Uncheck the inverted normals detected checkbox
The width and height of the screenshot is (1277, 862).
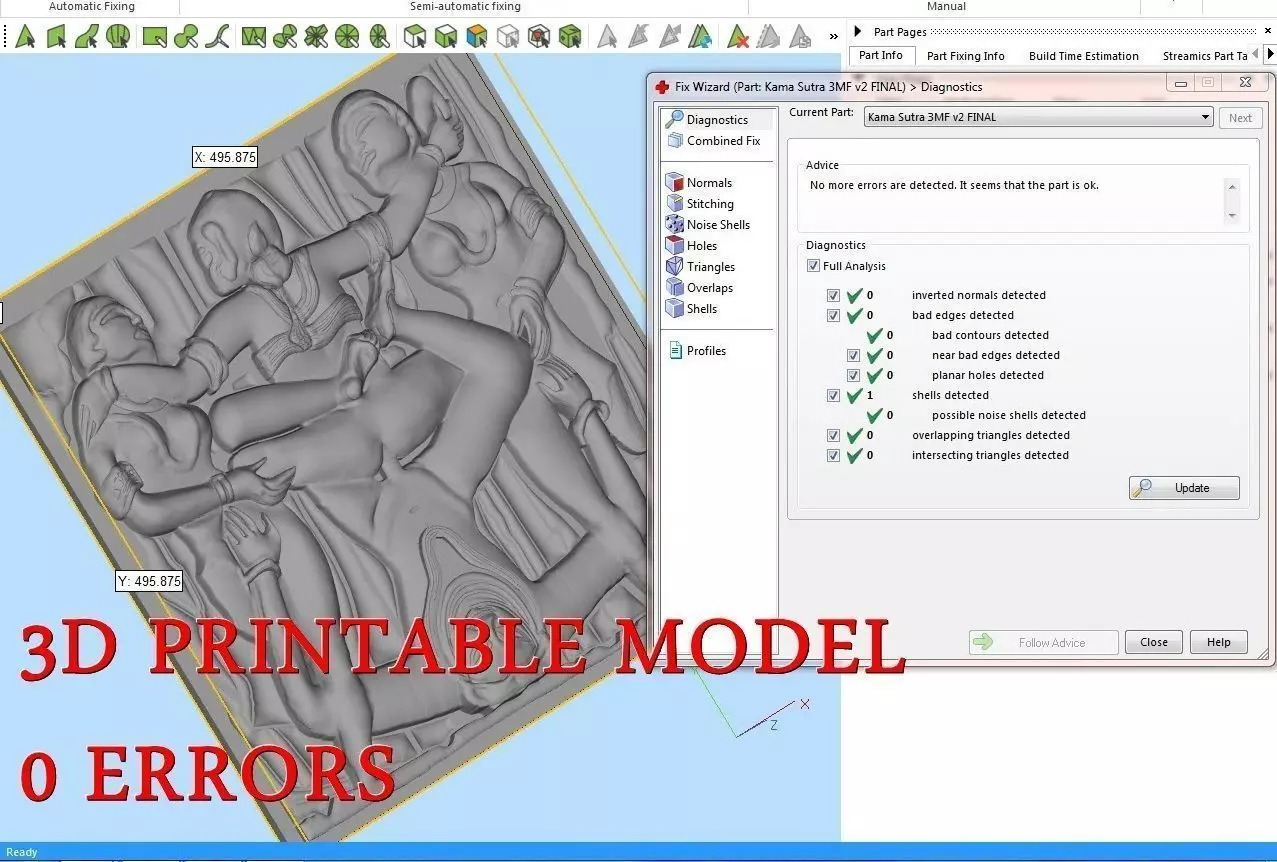coord(834,295)
